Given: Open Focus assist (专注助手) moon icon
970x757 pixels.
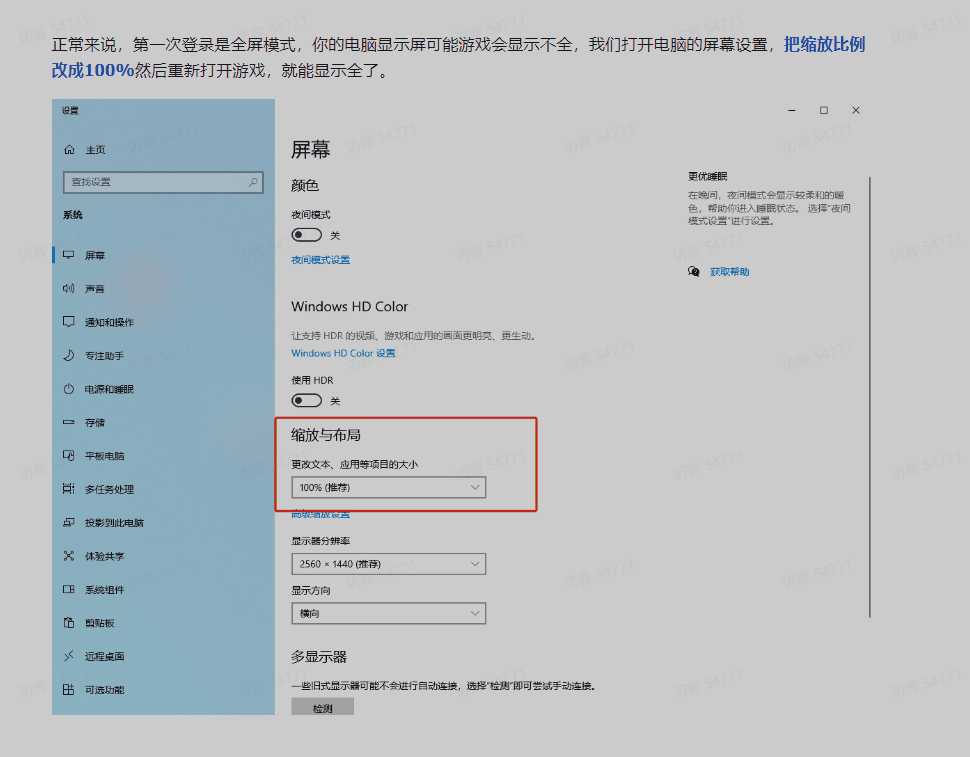Looking at the screenshot, I should (69, 355).
